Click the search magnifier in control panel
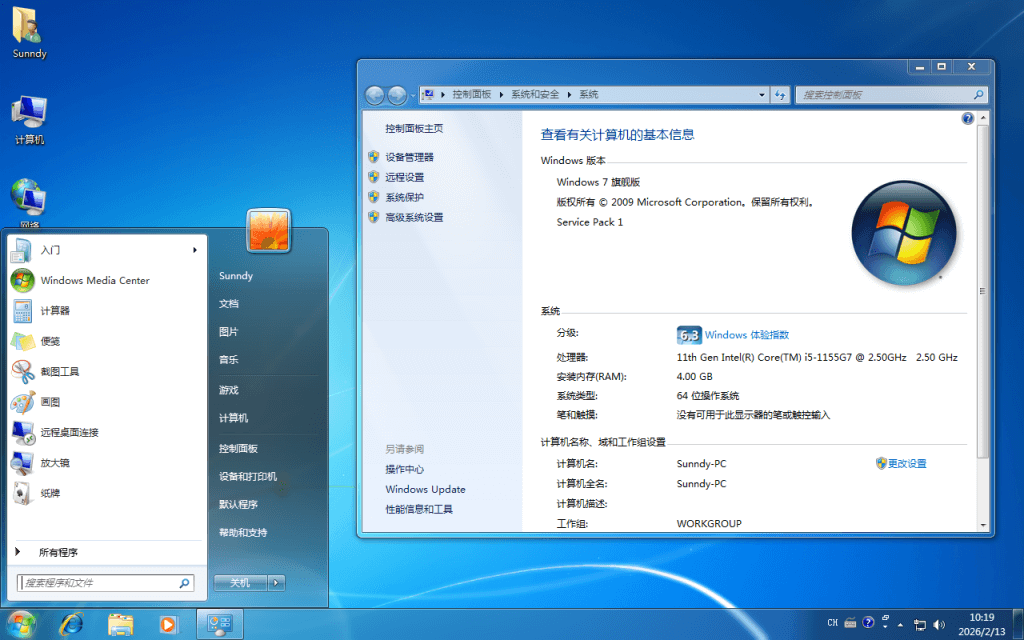The height and width of the screenshot is (640, 1024). point(978,95)
